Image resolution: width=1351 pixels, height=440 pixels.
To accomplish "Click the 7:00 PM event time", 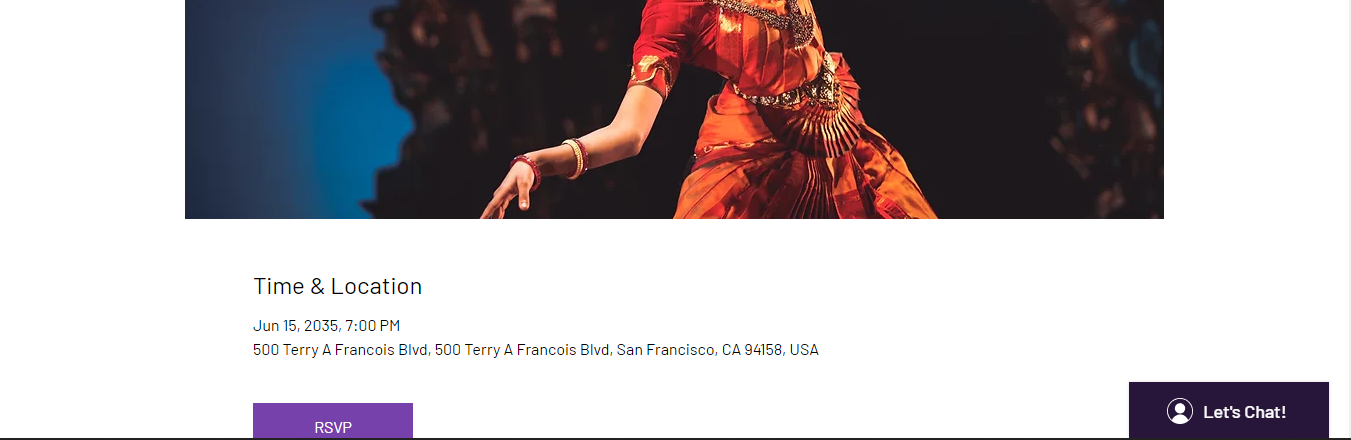I will 372,325.
